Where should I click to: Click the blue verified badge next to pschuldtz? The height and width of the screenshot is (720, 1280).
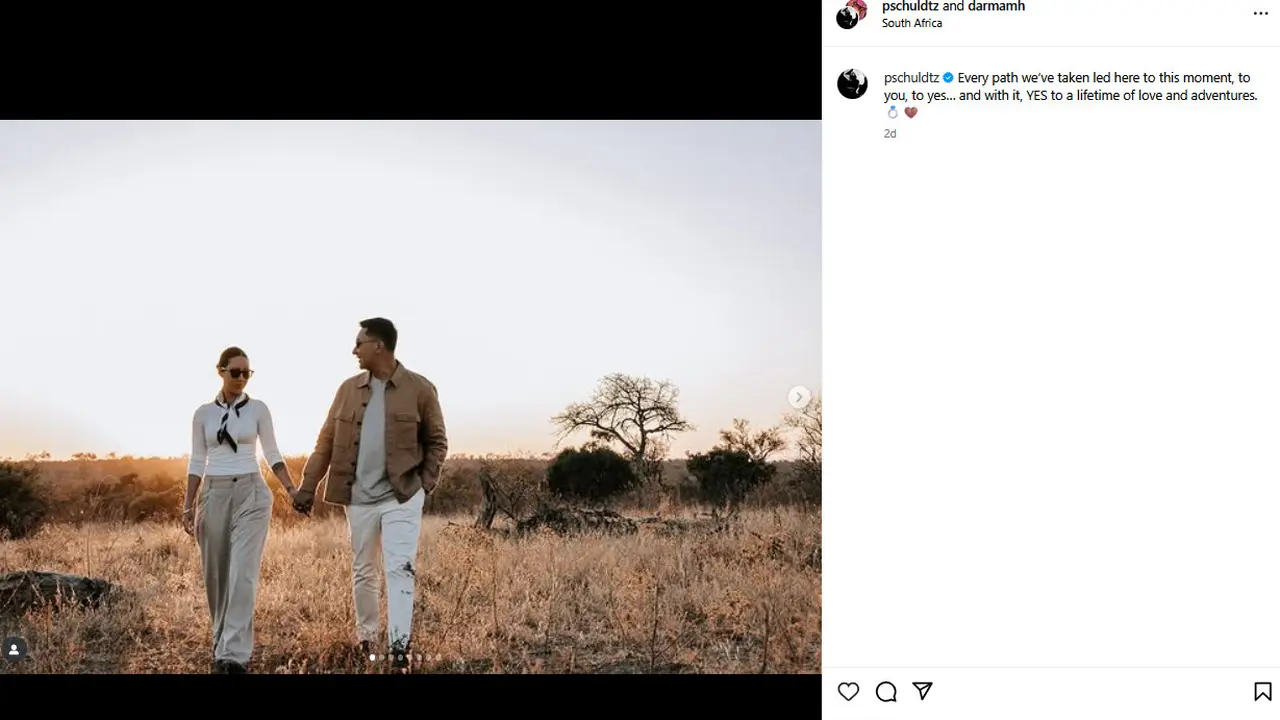point(948,78)
